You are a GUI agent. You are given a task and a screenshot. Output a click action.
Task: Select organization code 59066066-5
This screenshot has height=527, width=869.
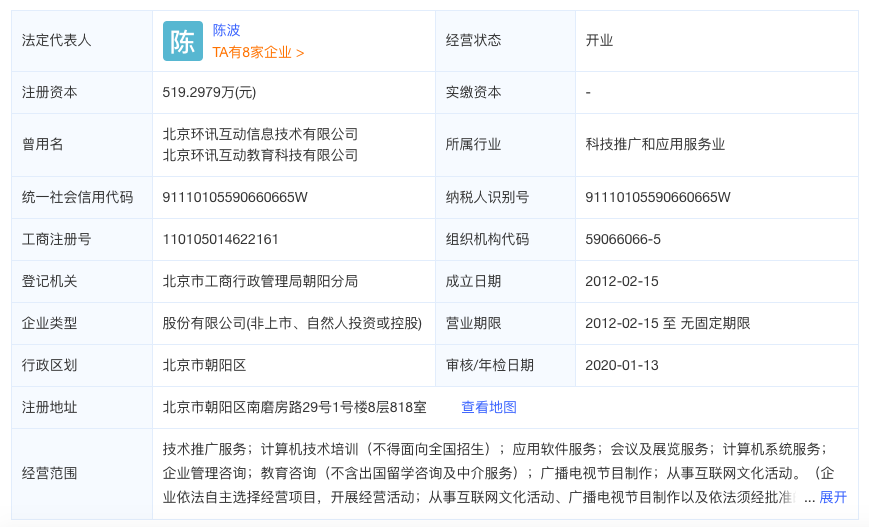[623, 239]
